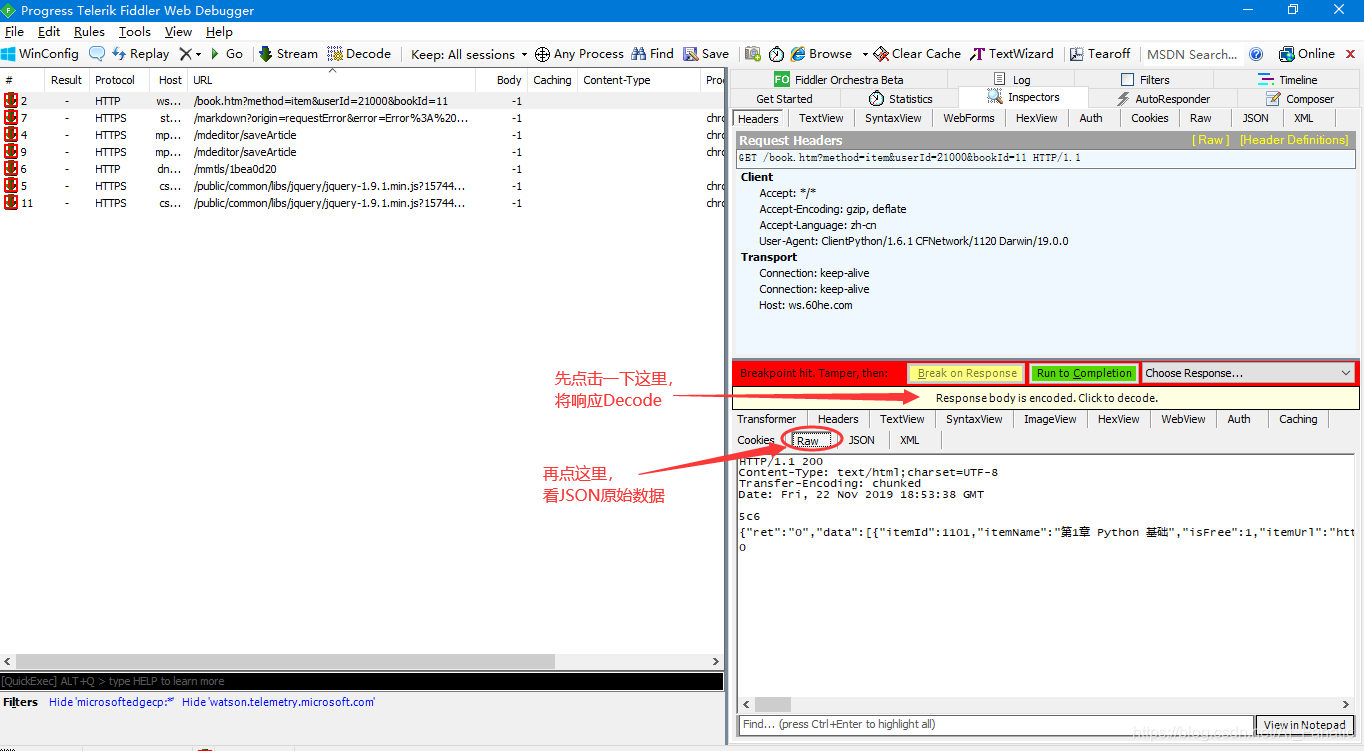The height and width of the screenshot is (751, 1364).
Task: Select request TextView inspector tab
Action: point(821,118)
